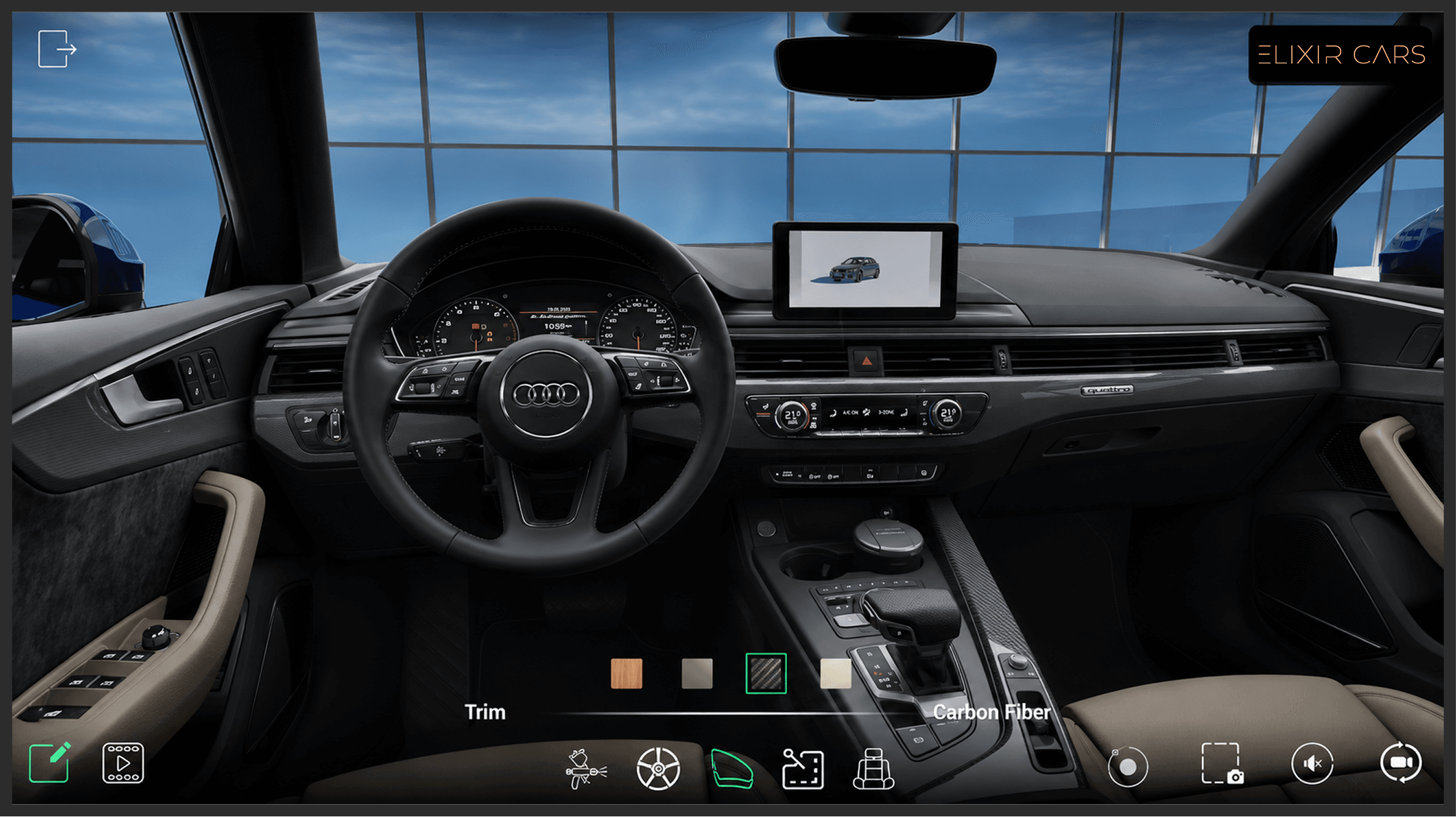
Task: Click the automatic gear shifter
Action: (x=912, y=618)
